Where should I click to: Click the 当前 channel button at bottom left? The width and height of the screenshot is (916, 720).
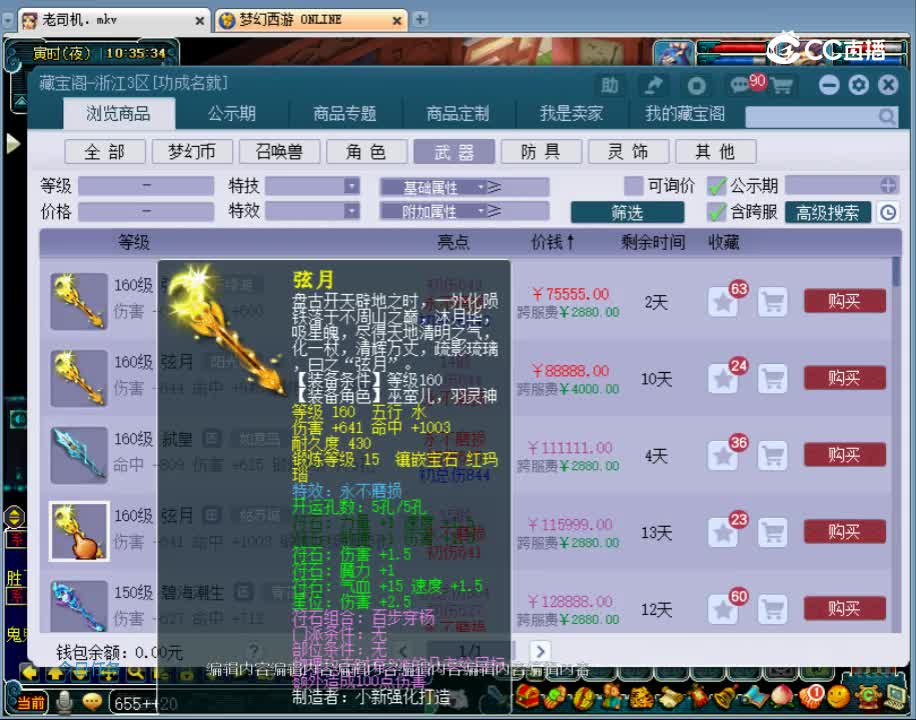point(32,702)
